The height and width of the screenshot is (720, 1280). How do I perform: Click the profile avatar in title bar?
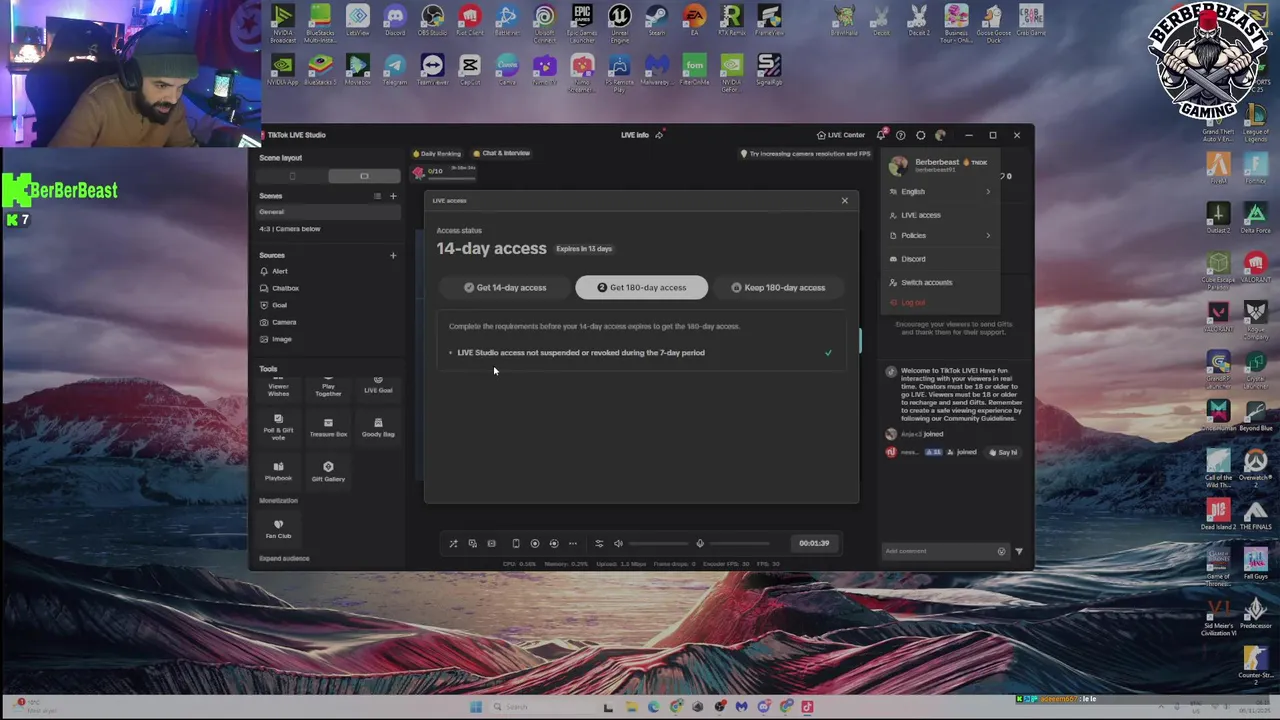940,135
